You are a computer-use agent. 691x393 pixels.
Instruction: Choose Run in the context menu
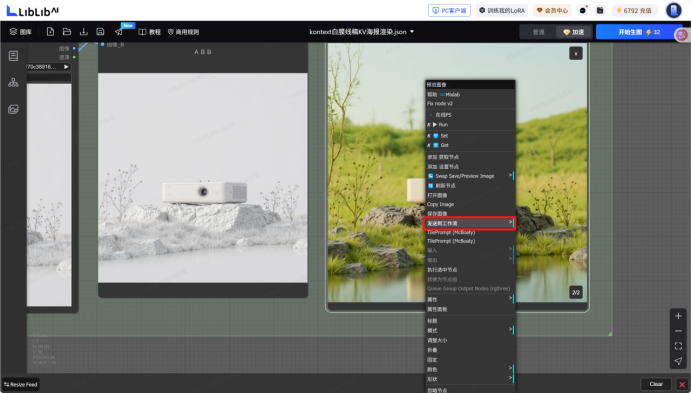click(470, 125)
